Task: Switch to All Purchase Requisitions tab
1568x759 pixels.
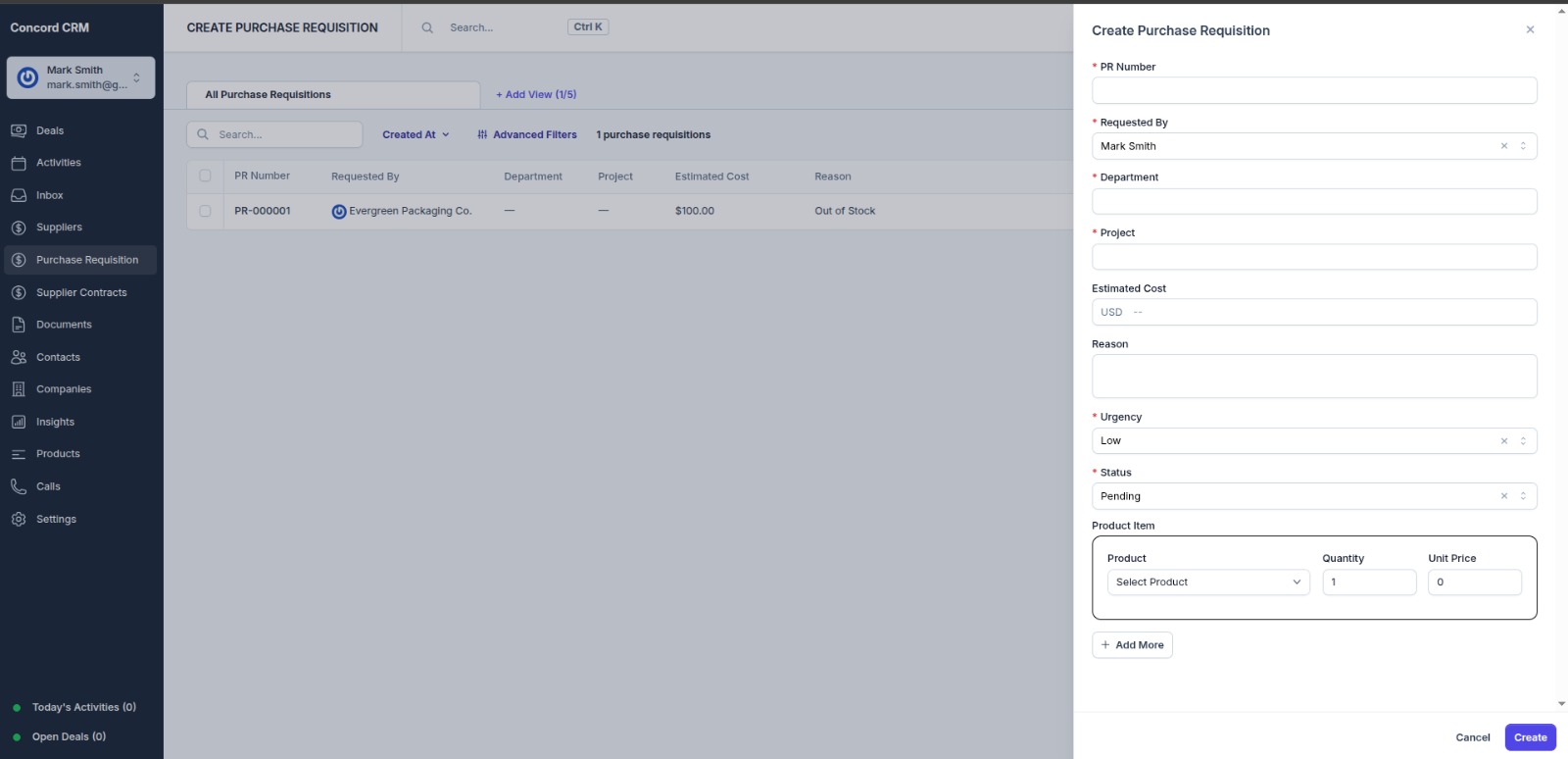Action: 268,95
